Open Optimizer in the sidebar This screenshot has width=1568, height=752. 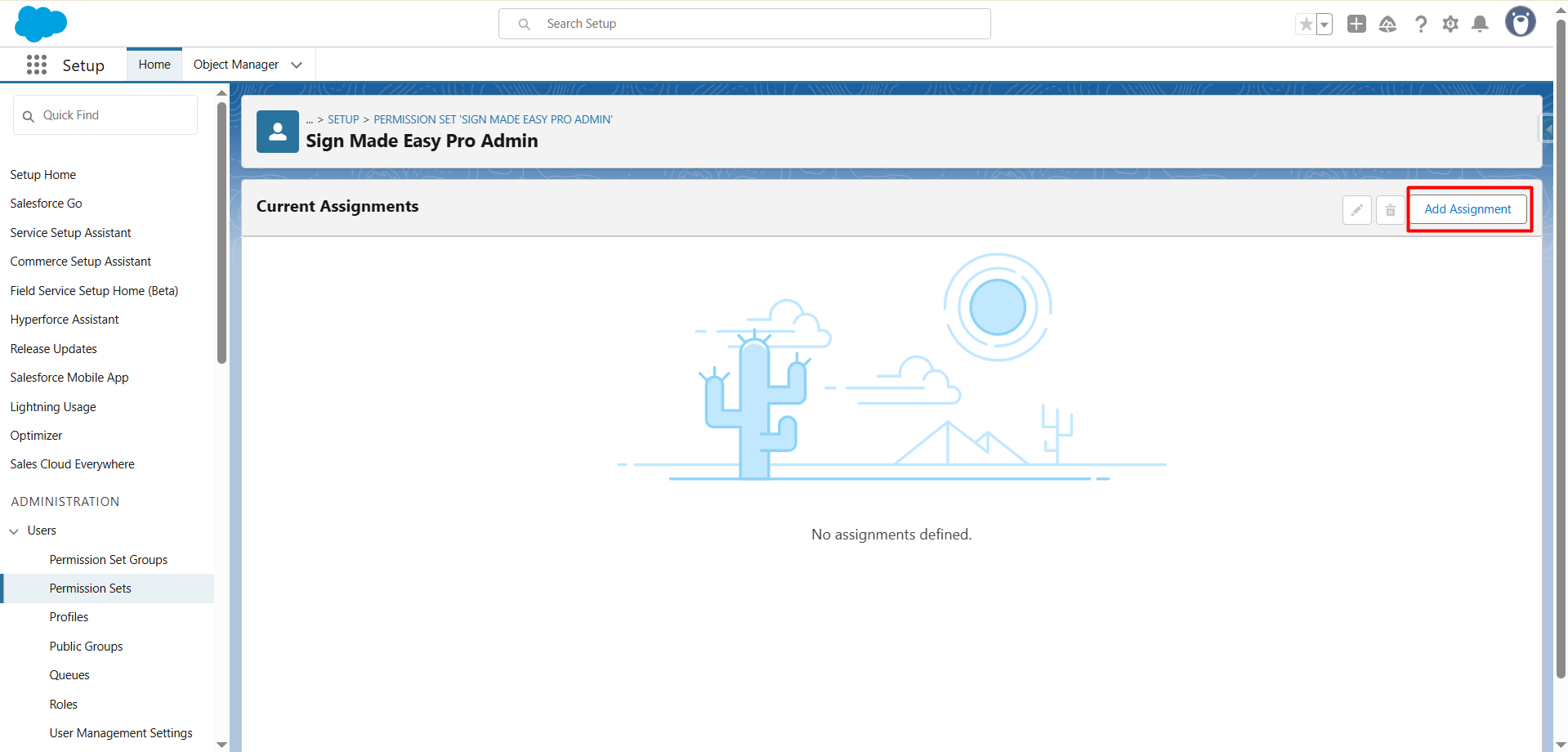pos(36,436)
